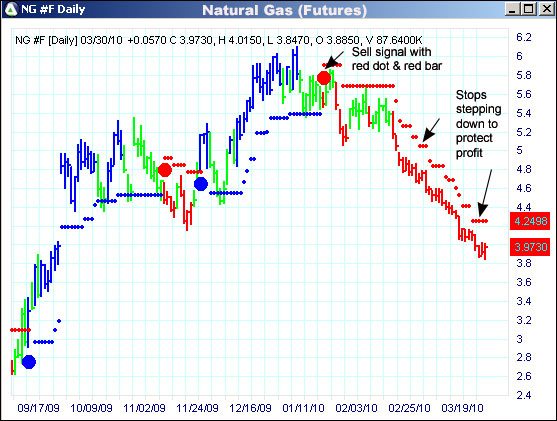Click the 5.8 price axis label
Viewport: 557px width, 421px height.
click(x=524, y=75)
